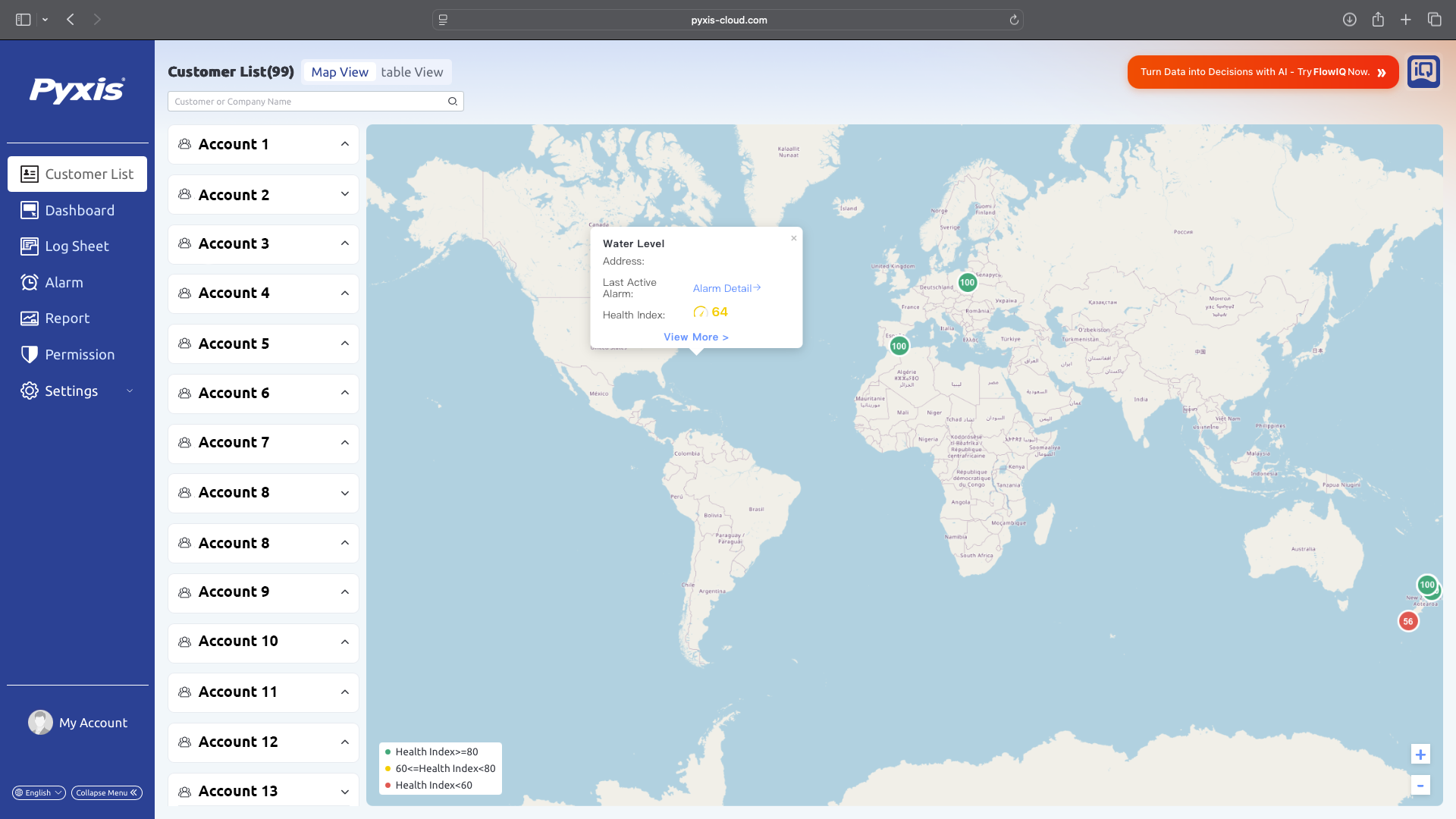
Task: Collapse the Account 1 entry
Action: (x=345, y=144)
